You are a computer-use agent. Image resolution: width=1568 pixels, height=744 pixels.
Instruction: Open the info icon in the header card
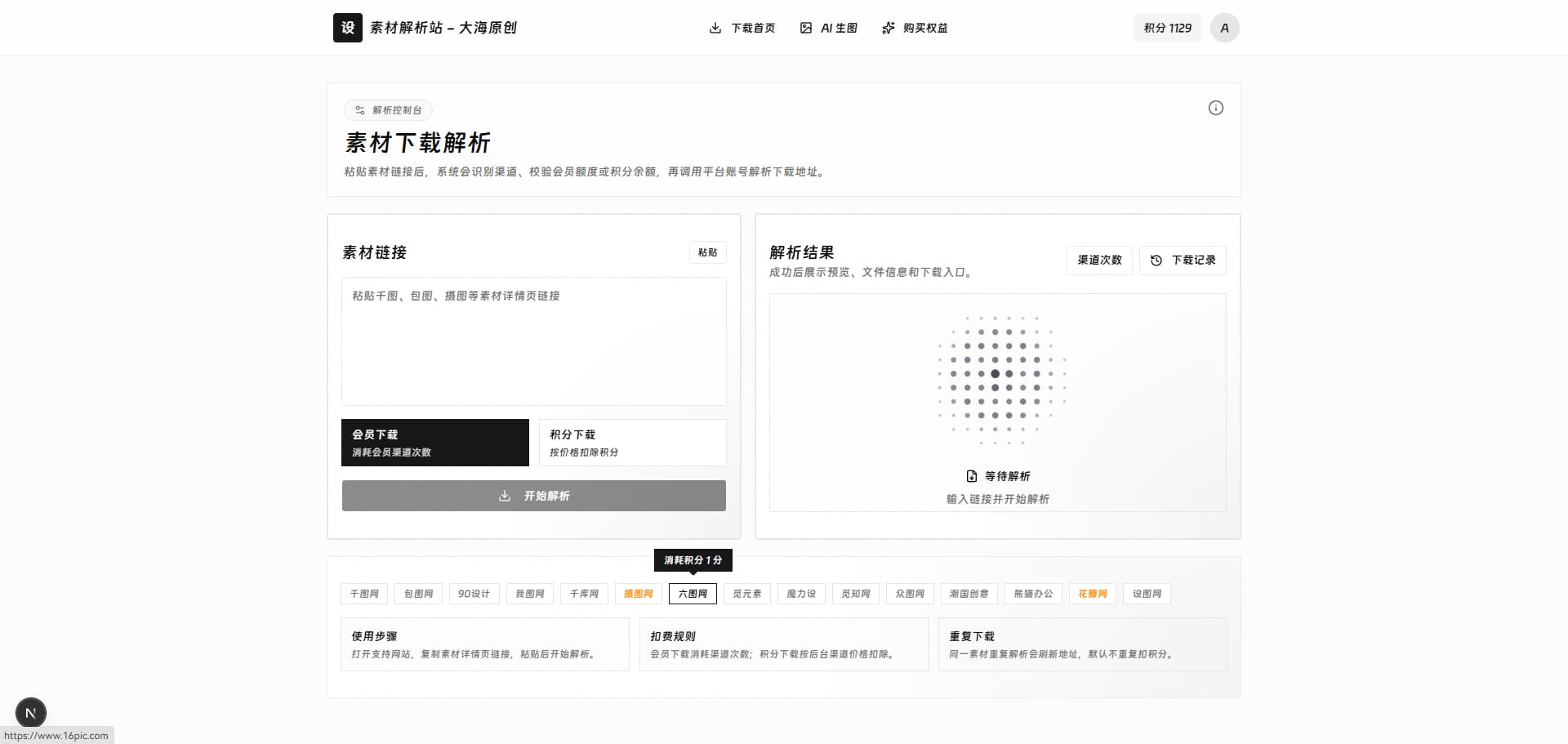1216,108
